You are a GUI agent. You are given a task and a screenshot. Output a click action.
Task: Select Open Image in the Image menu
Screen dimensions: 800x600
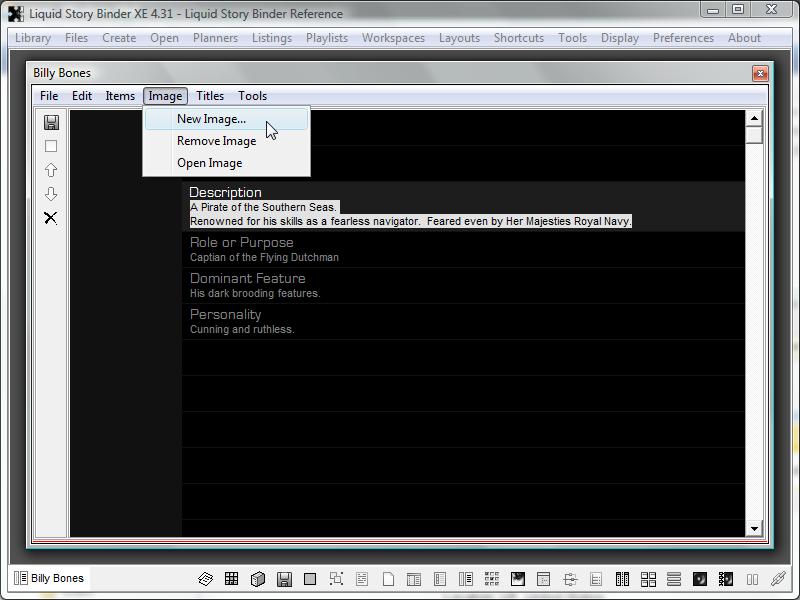point(209,163)
